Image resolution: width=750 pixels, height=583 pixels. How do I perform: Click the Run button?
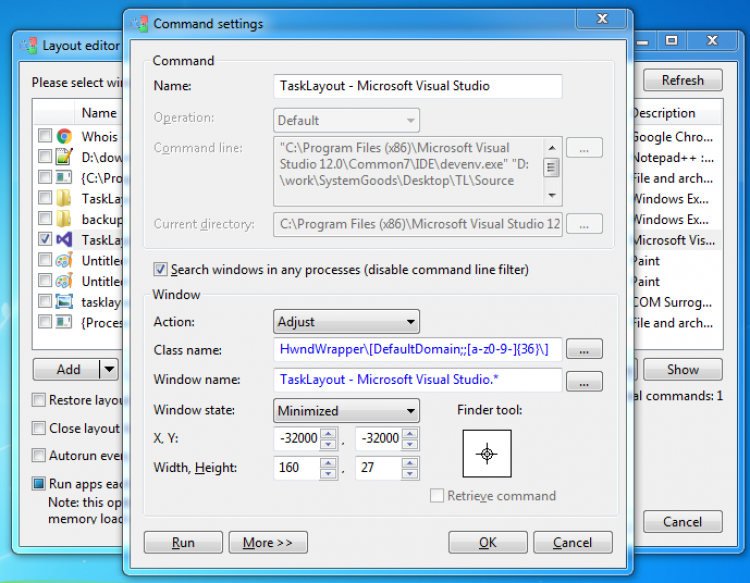[183, 542]
